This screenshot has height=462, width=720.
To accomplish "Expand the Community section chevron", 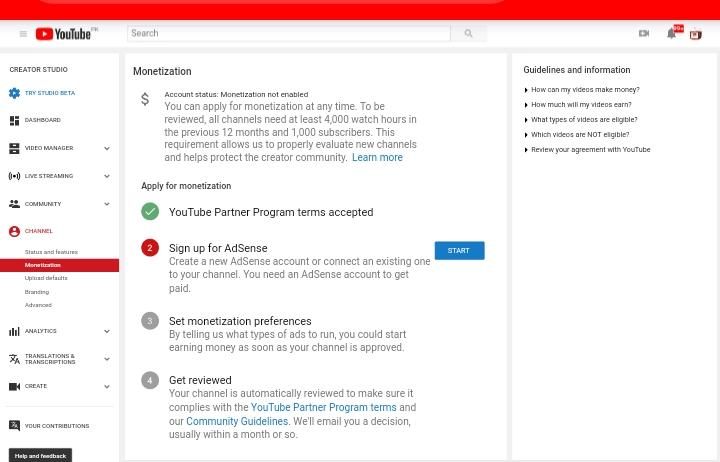I will click(x=107, y=204).
